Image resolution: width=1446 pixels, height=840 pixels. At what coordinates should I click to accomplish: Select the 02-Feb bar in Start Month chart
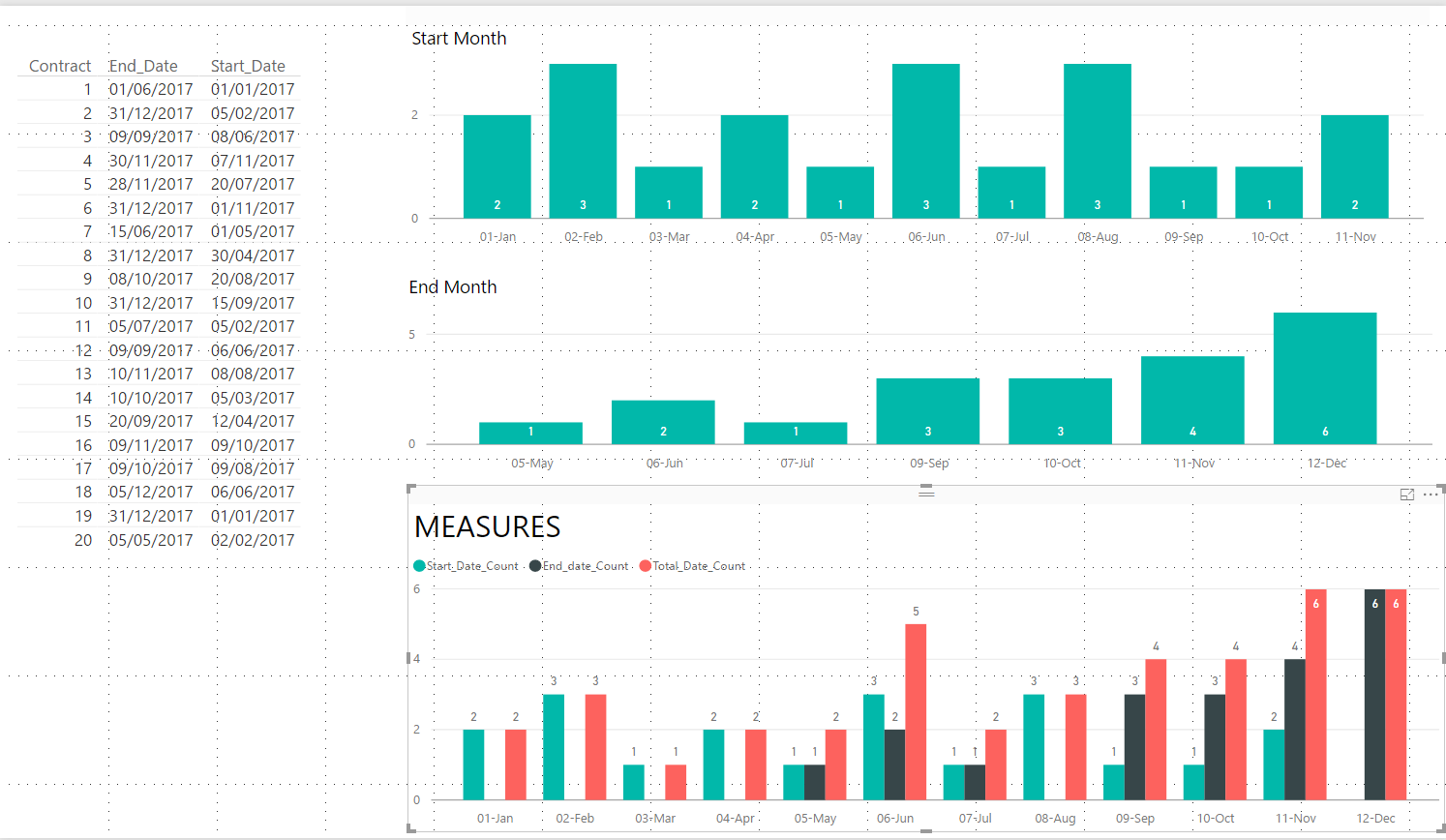pyautogui.click(x=583, y=141)
